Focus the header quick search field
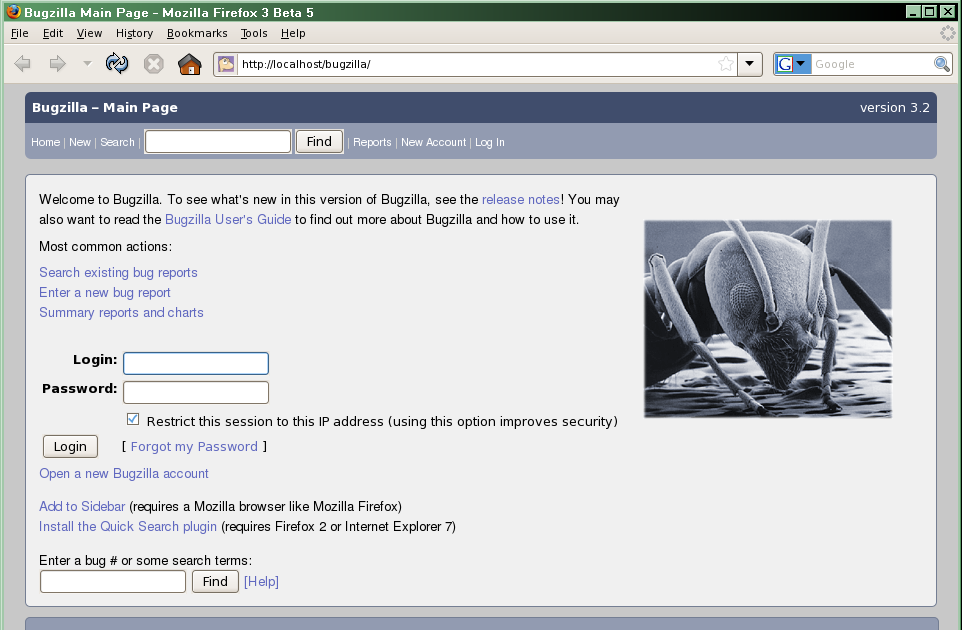Image resolution: width=962 pixels, height=630 pixels. [218, 142]
